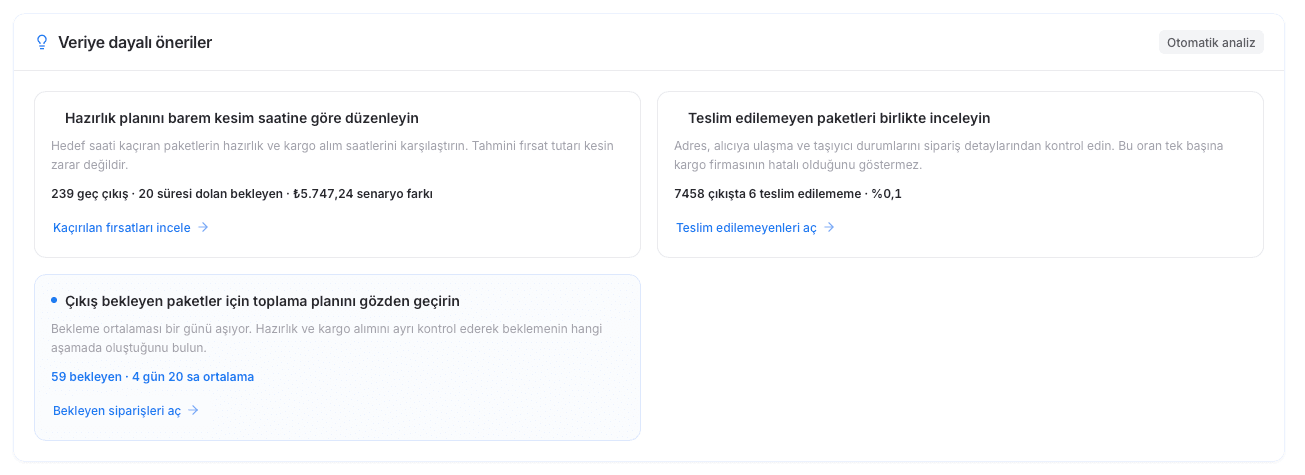
Task: Select the heading Çıkış bekleyen paketler için toplama planını
Action: (x=262, y=301)
